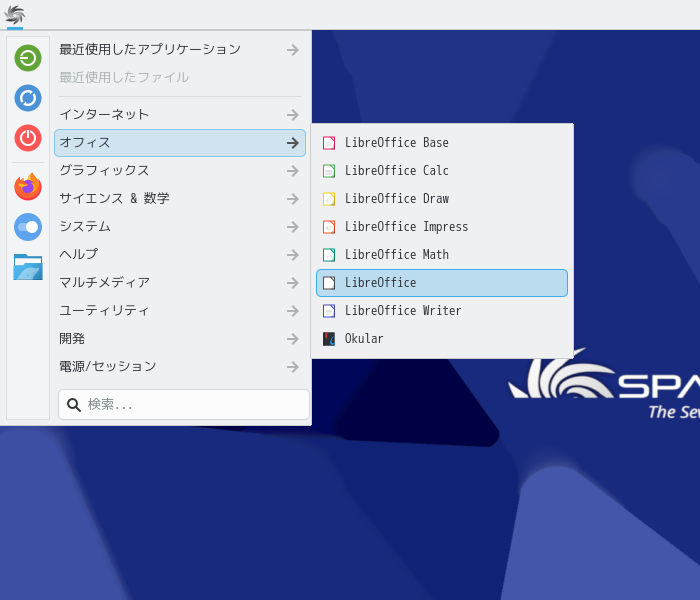The width and height of the screenshot is (700, 600).
Task: Launch Okular from the office submenu
Action: click(442, 339)
